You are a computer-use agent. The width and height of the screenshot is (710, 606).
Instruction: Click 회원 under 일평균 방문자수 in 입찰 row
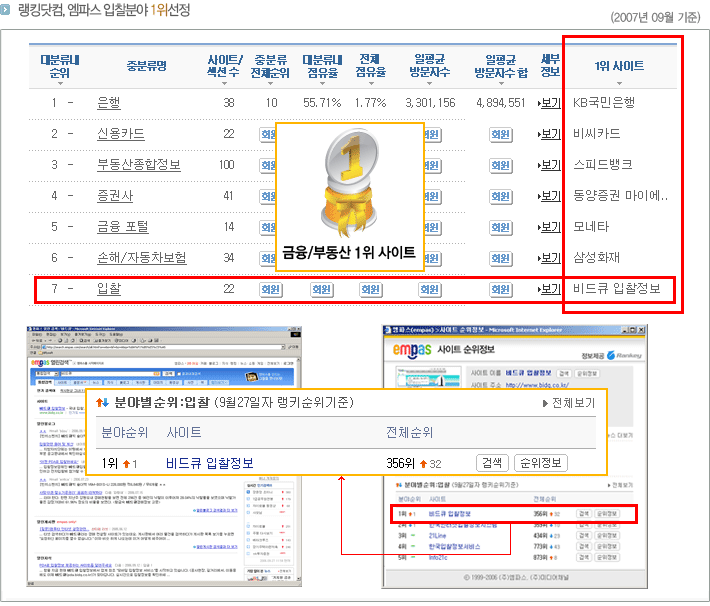pyautogui.click(x=429, y=289)
